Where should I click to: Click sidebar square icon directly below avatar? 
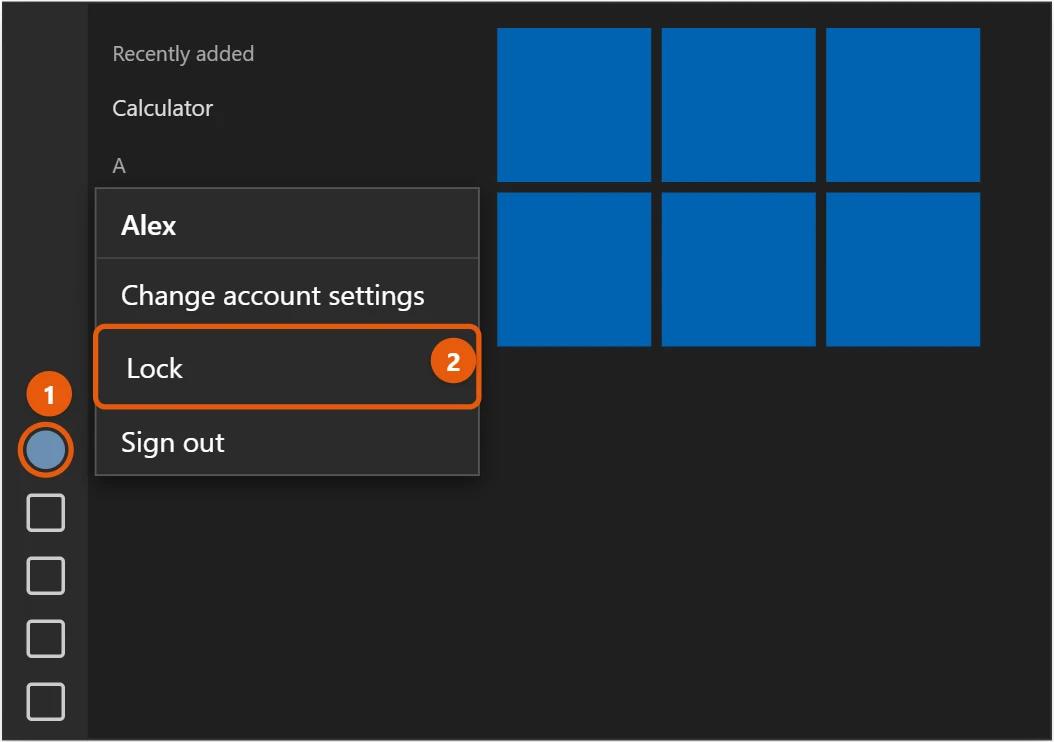point(46,513)
